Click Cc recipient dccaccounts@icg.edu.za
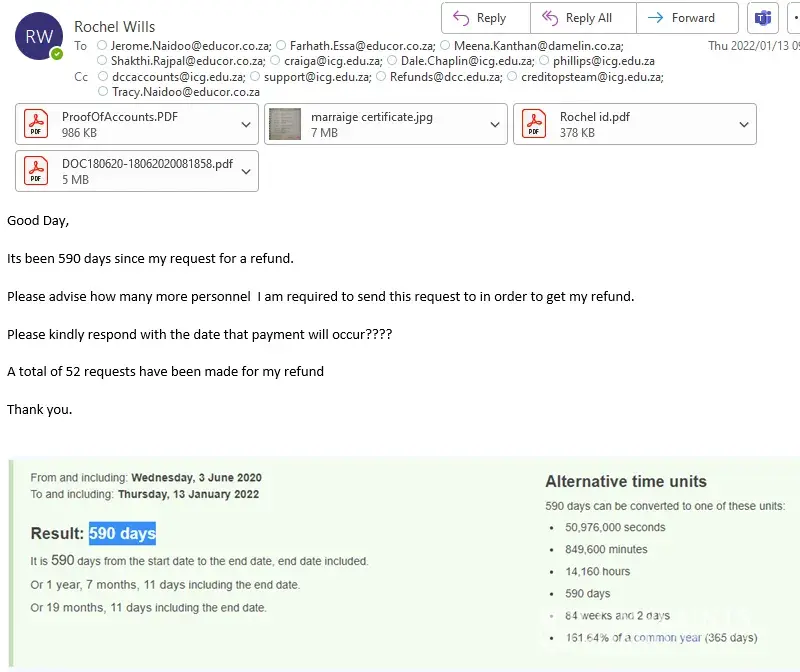 pos(177,76)
